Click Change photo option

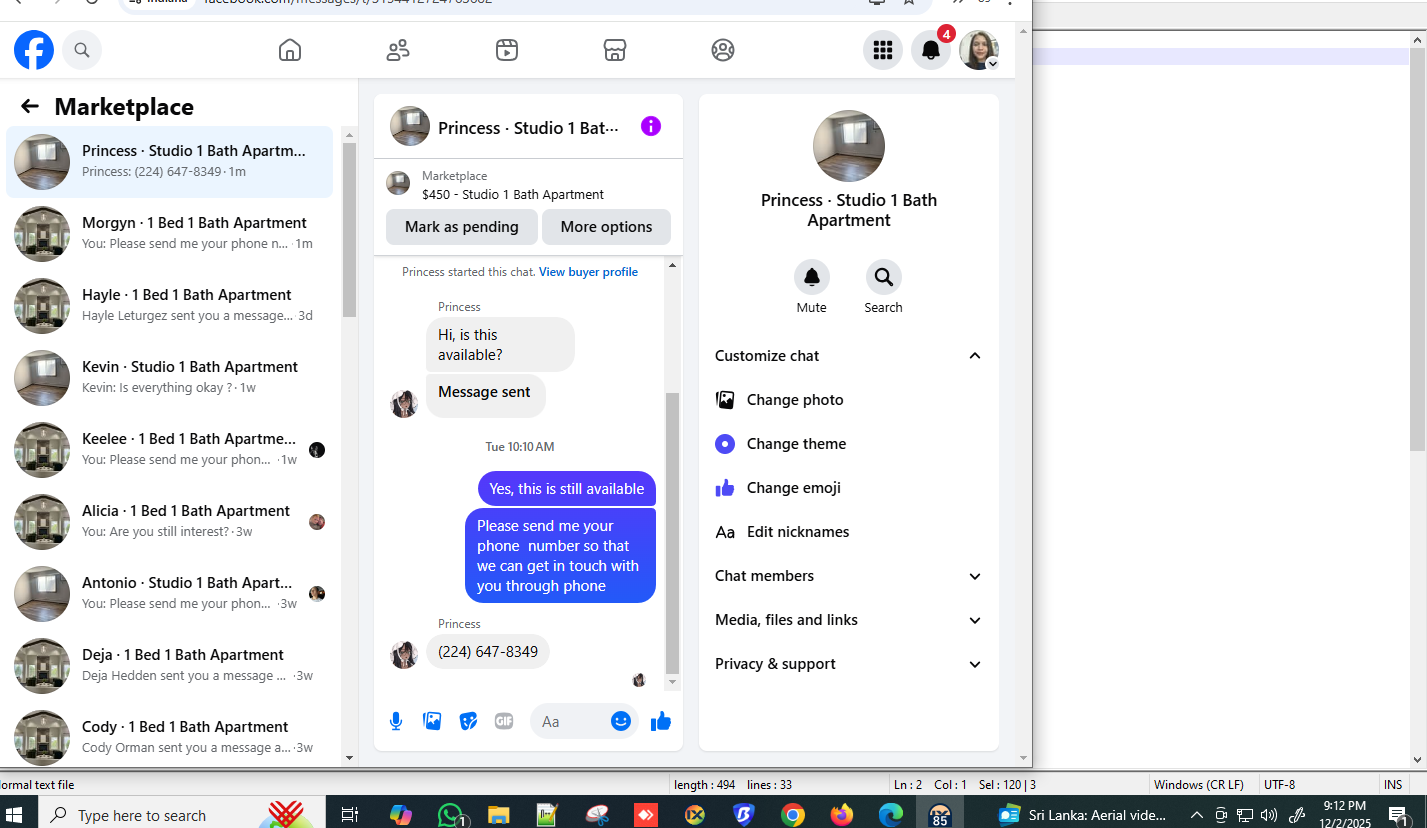coord(849,400)
